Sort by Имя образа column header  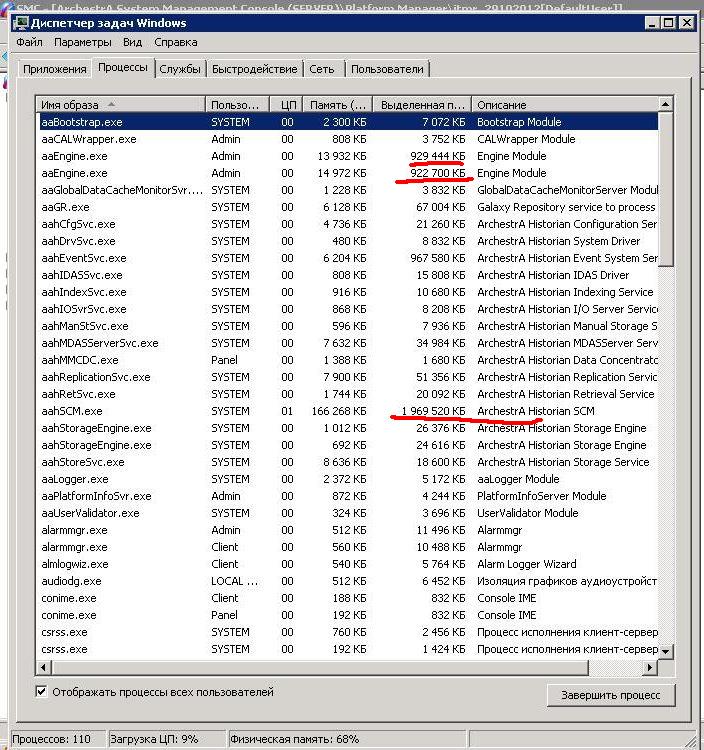pyautogui.click(x=120, y=105)
